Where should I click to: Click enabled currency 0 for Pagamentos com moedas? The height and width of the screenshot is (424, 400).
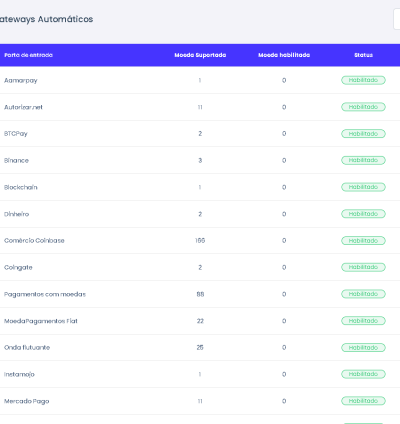pyautogui.click(x=284, y=294)
